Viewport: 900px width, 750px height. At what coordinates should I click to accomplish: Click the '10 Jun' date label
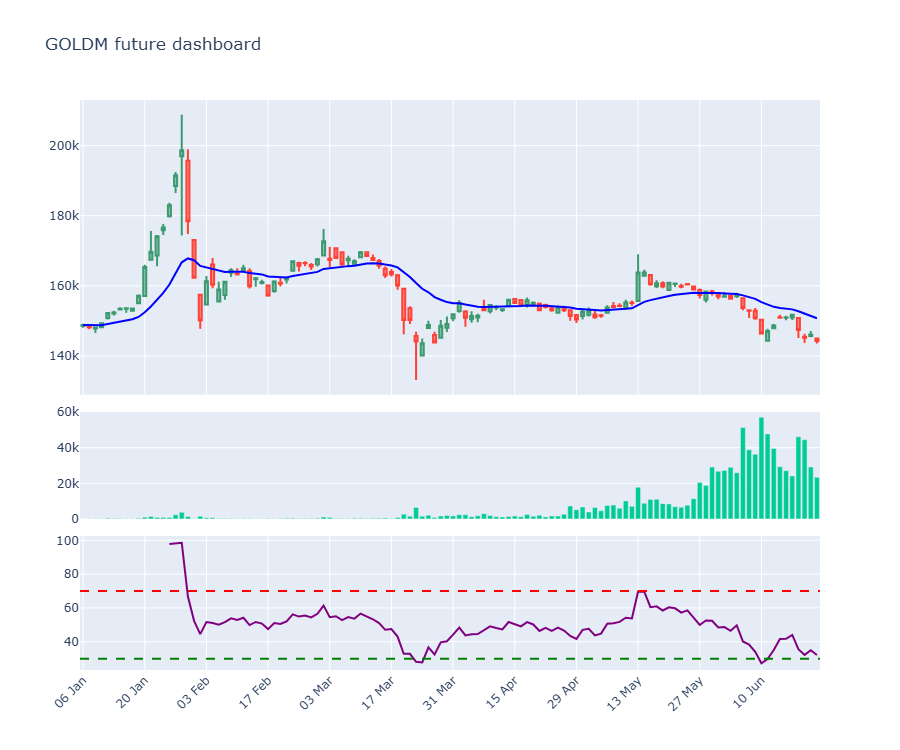click(749, 693)
